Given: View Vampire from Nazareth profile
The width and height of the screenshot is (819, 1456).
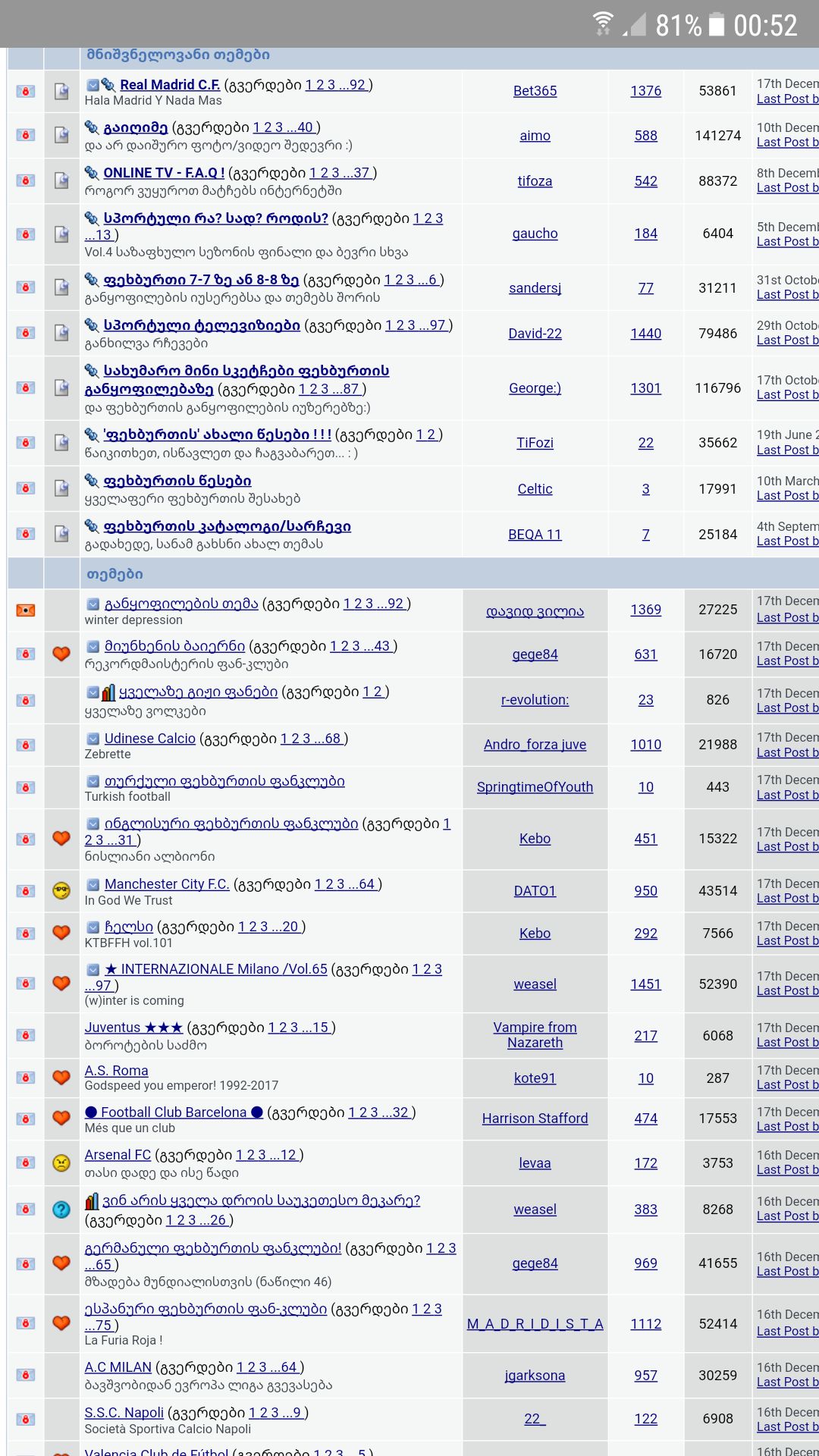Looking at the screenshot, I should click(x=535, y=1035).
